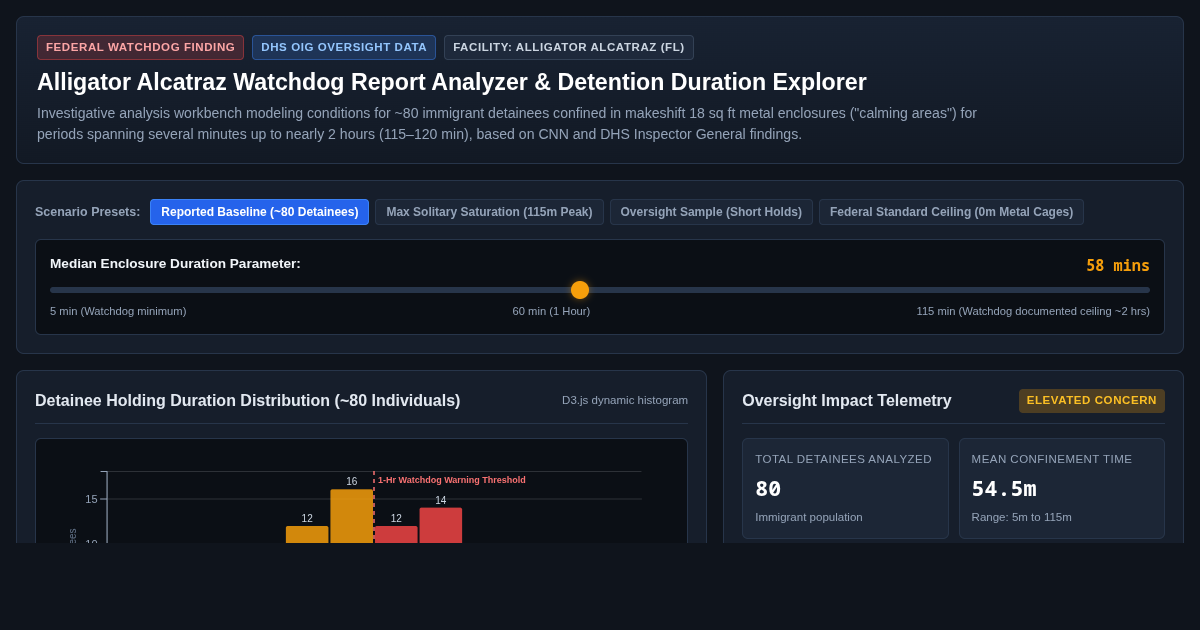Click the D3.js dynamic histogram caption
Image resolution: width=1200 pixels, height=630 pixels.
[625, 400]
